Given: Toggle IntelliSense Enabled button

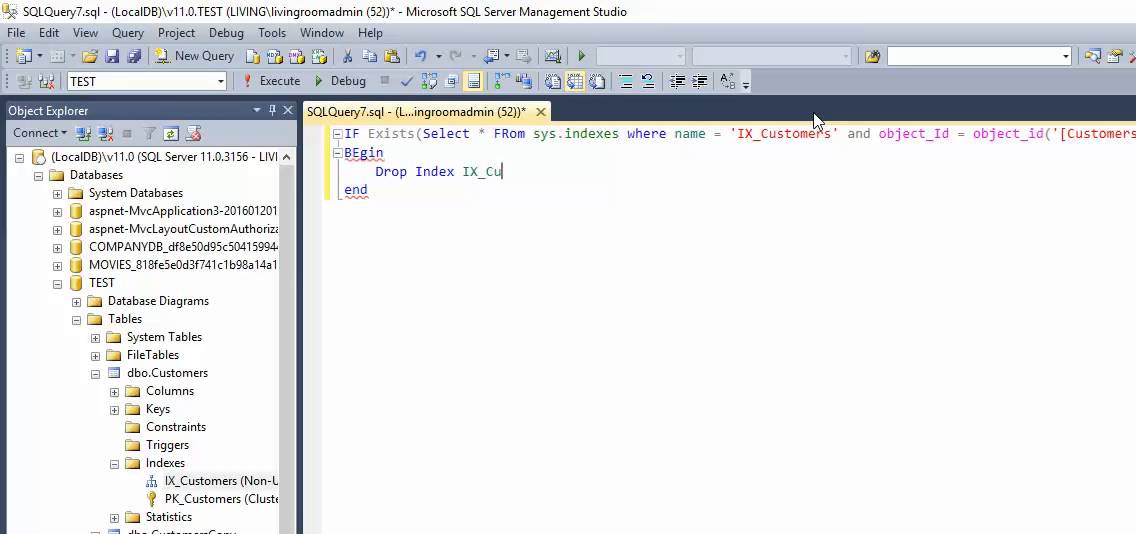Looking at the screenshot, I should [473, 81].
